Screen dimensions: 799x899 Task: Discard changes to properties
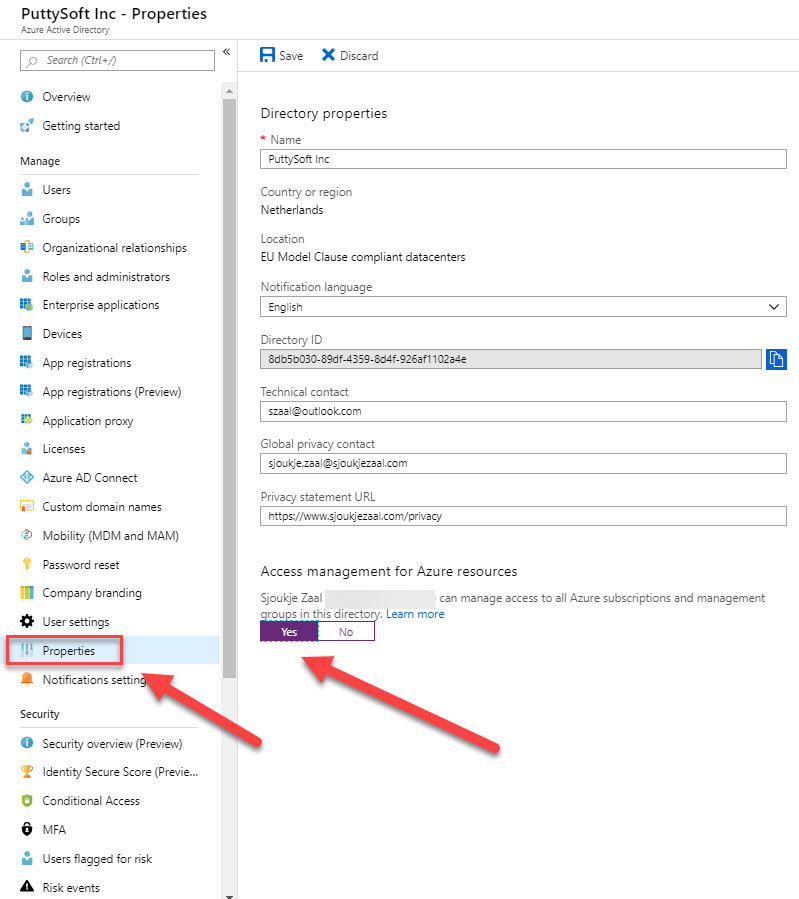click(350, 55)
